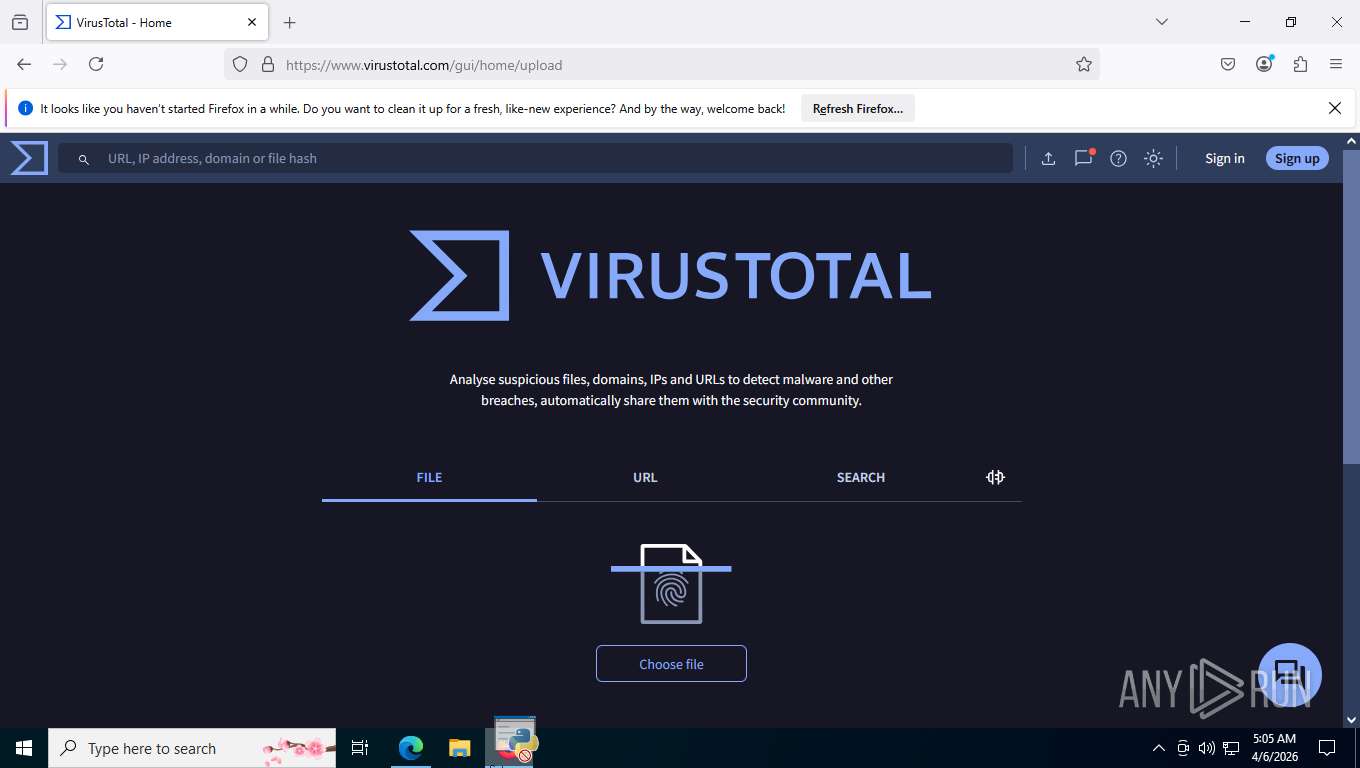The width and height of the screenshot is (1360, 768).
Task: Click the fingerprint file icon
Action: pos(671,583)
